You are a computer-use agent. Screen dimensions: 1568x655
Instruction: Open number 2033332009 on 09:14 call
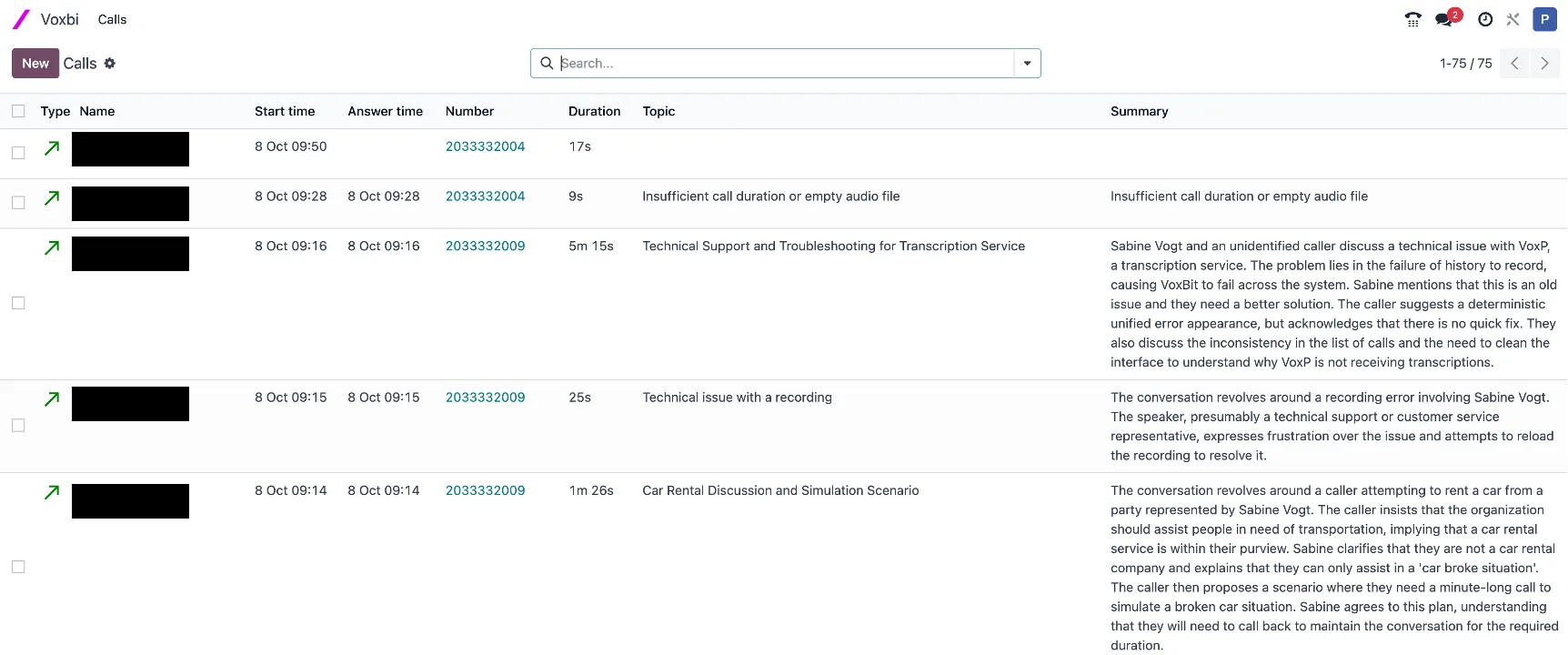(485, 490)
